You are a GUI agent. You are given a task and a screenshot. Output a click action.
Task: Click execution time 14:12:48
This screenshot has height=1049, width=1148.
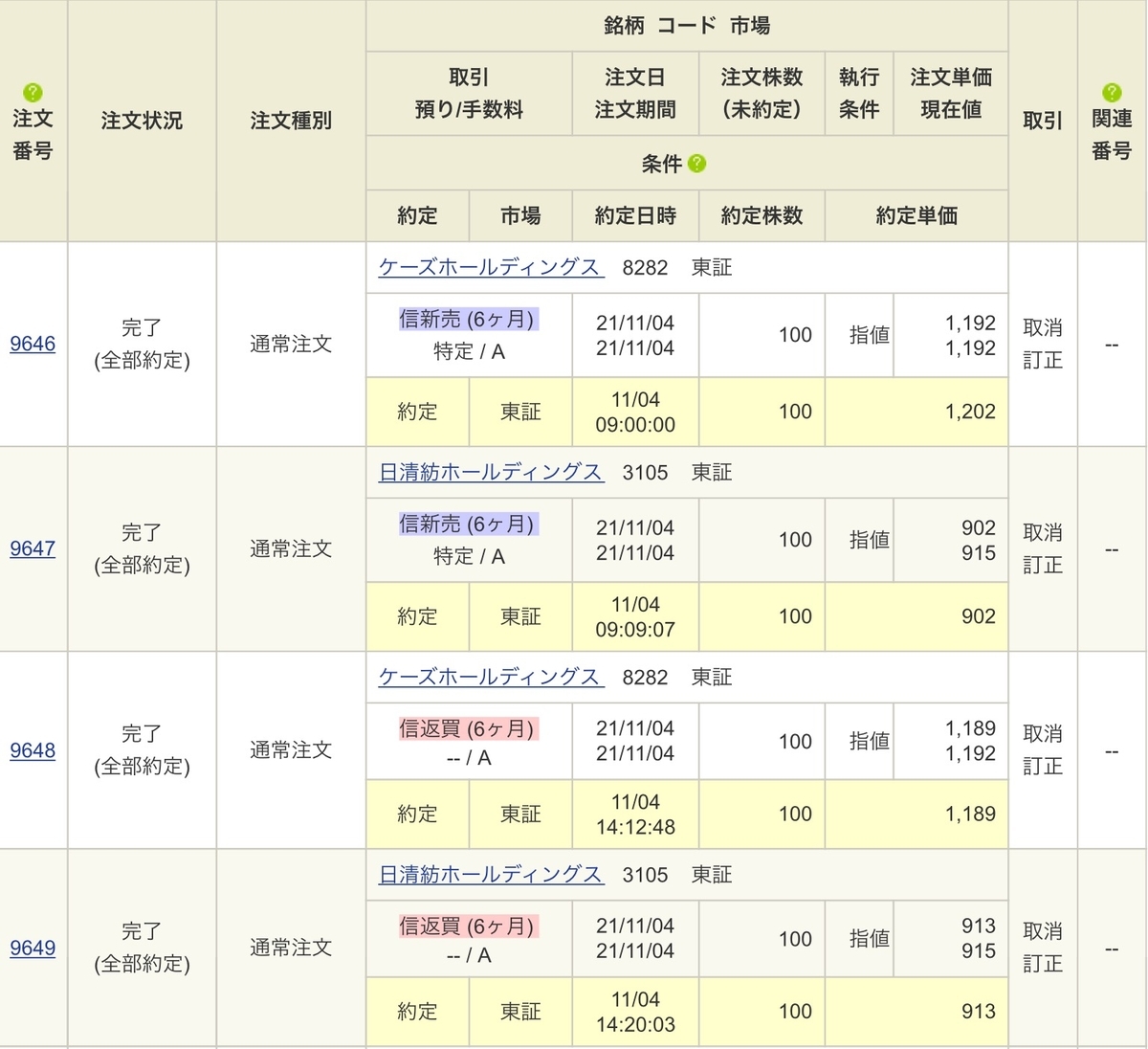point(635,826)
